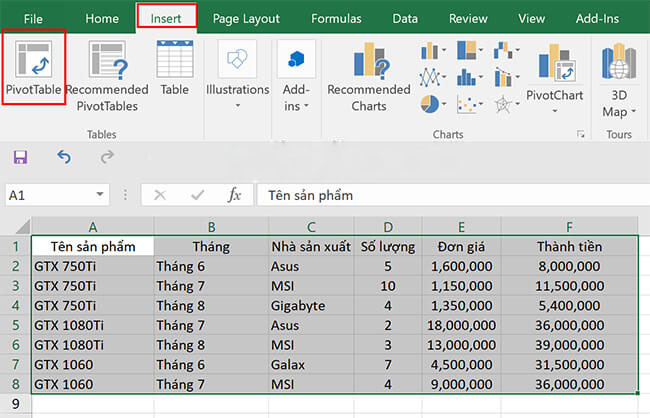650x418 pixels.
Task: Insert a scatter or bubble chart
Action: tap(470, 104)
